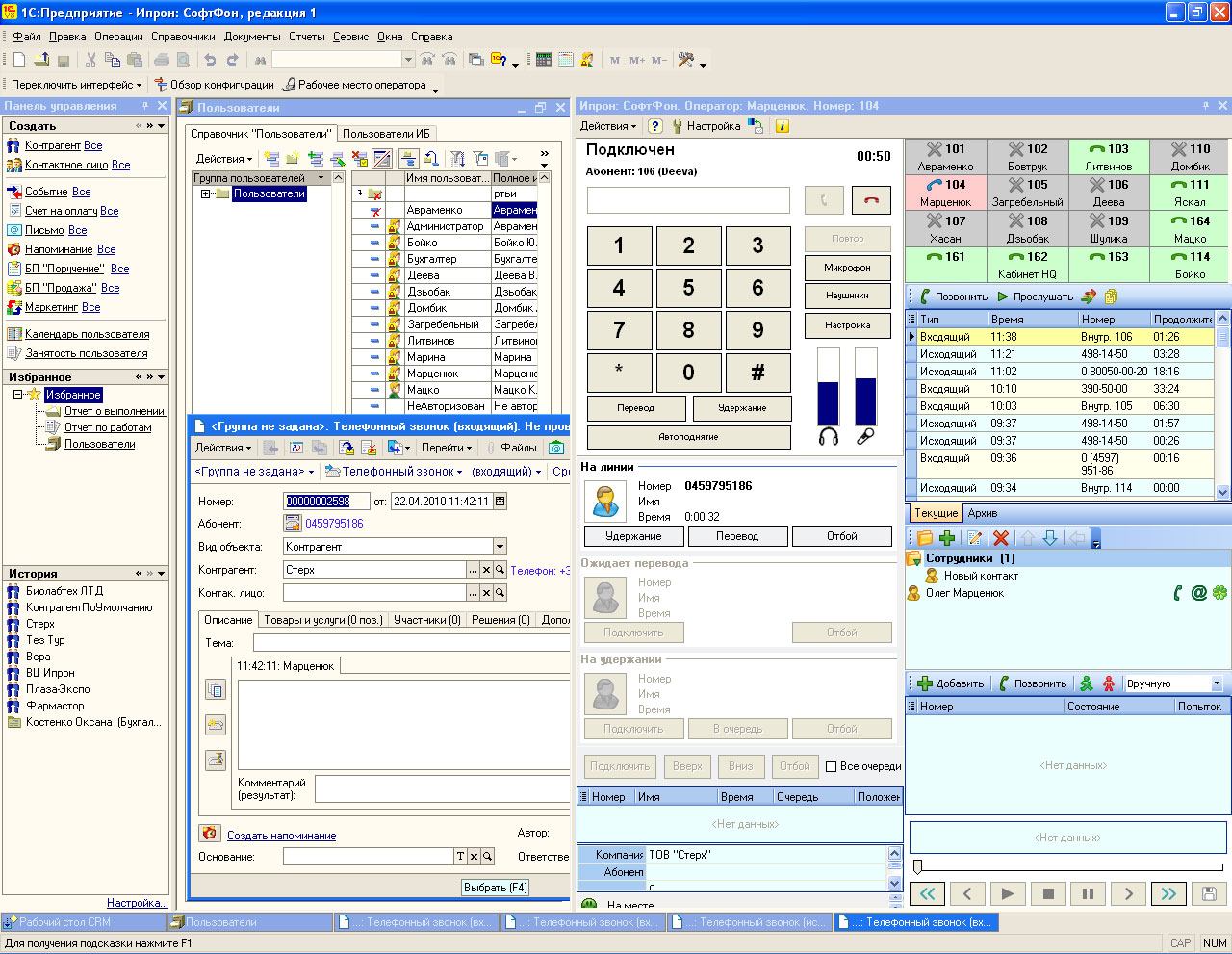Open the Сервис menu
1232x954 pixels.
(351, 37)
